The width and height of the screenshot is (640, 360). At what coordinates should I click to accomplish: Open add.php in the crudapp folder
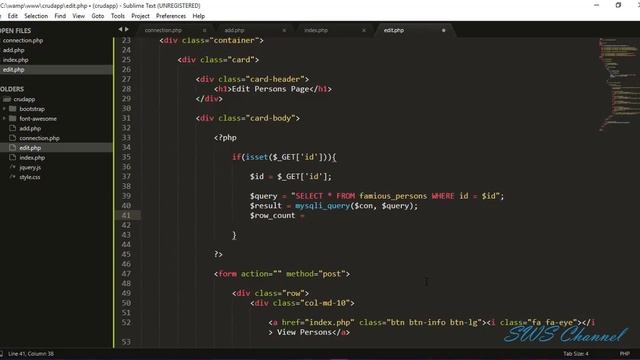(30, 129)
